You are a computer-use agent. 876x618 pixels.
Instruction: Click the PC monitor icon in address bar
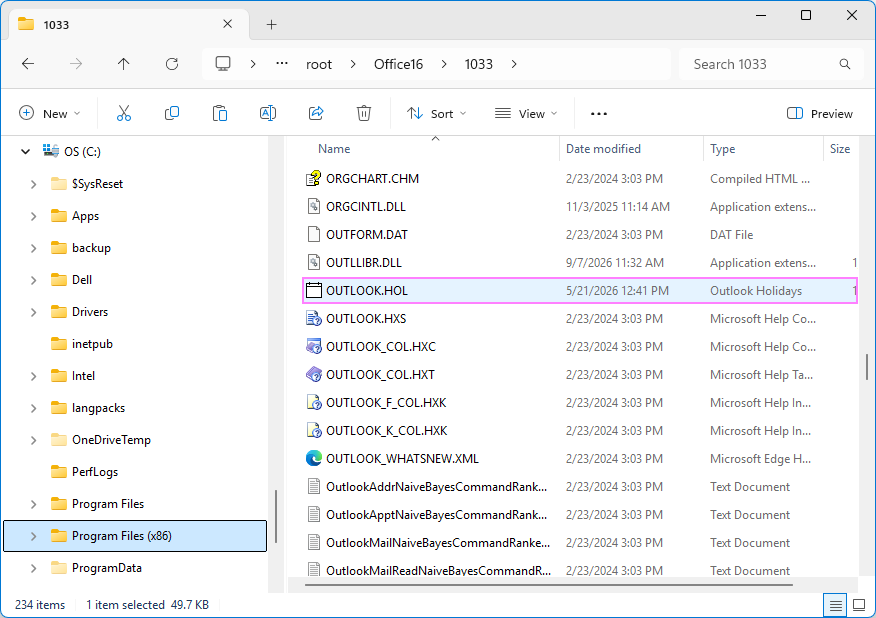pos(223,64)
